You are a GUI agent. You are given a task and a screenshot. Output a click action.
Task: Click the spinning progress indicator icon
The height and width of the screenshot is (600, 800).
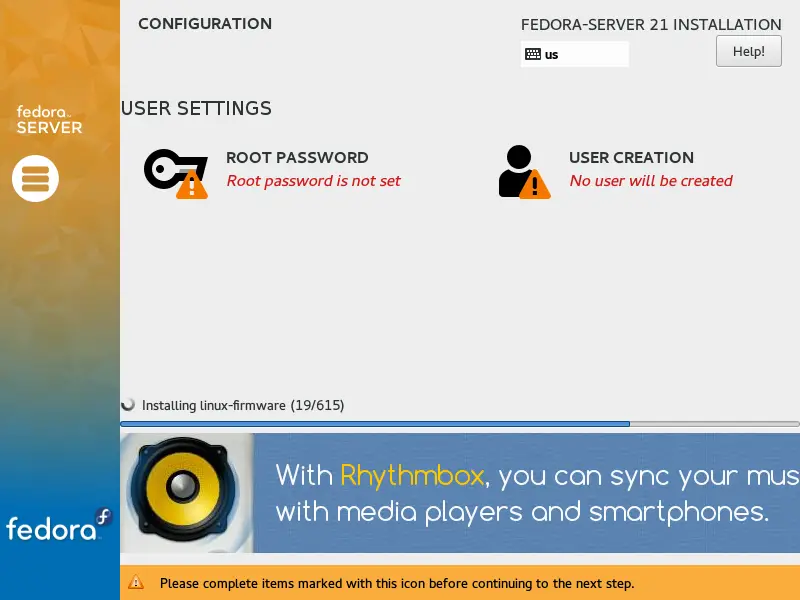128,405
